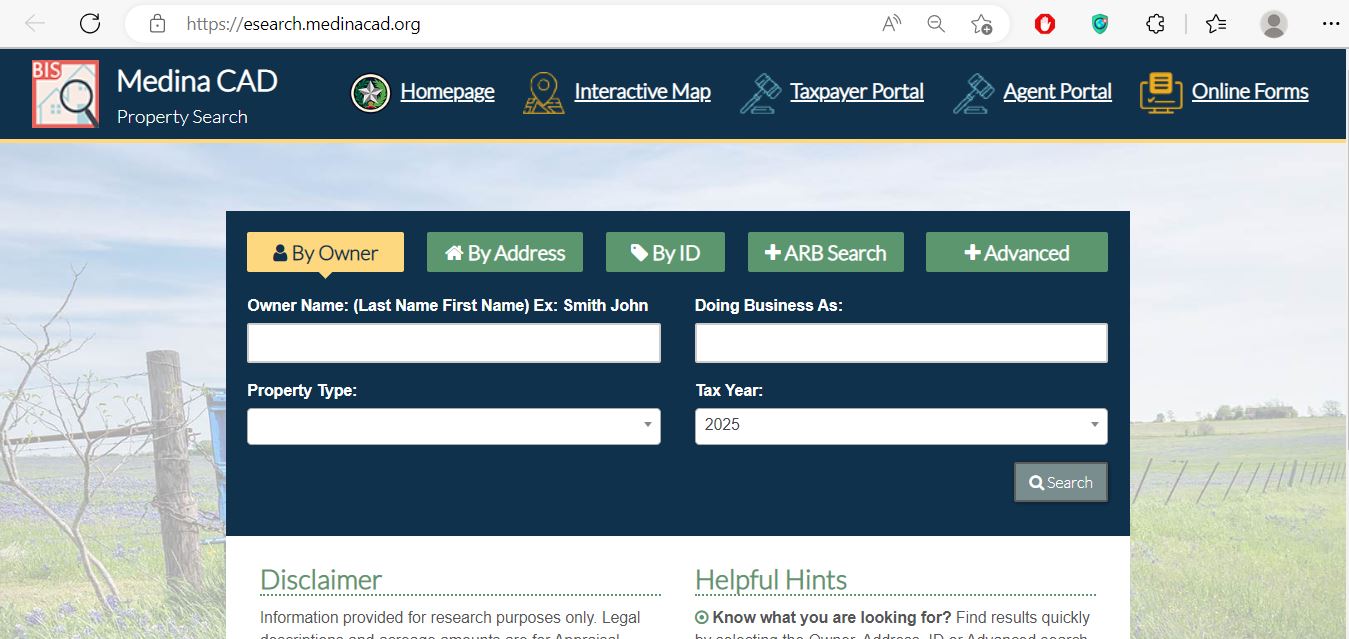Switch to the By ID tab
The width and height of the screenshot is (1349, 639).
tap(665, 253)
